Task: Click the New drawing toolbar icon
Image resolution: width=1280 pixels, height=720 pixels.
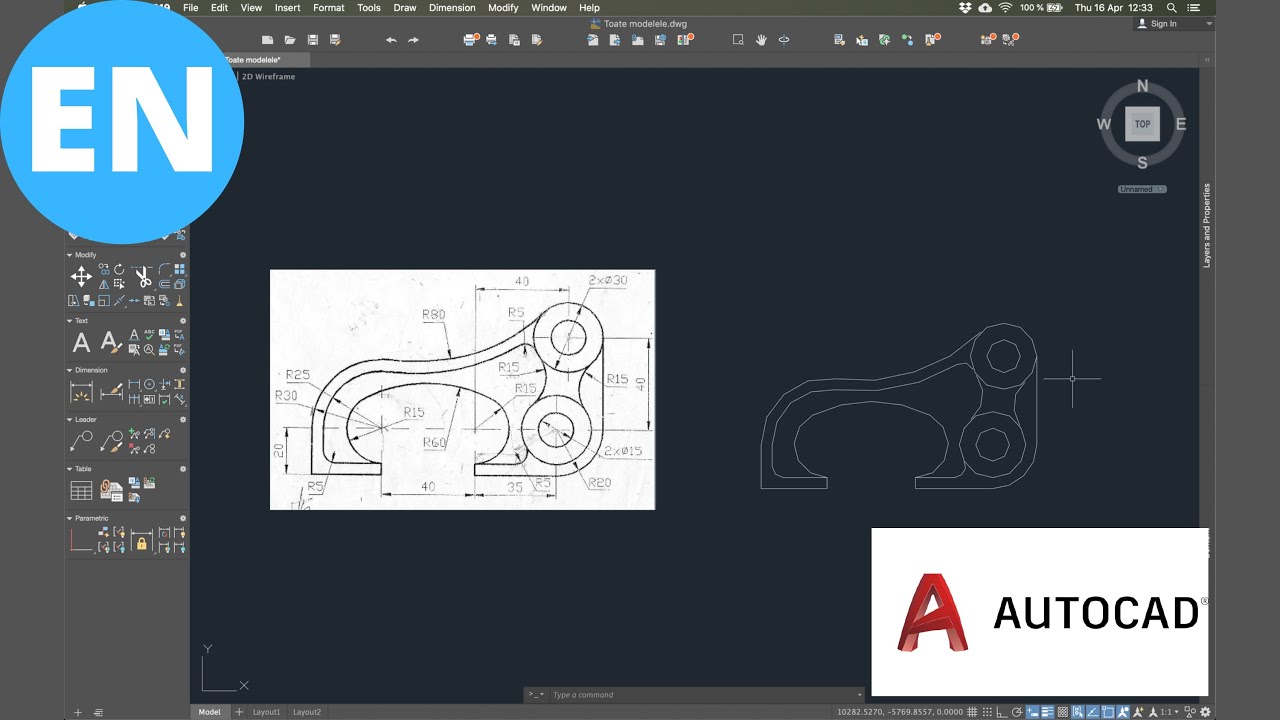Action: pos(267,40)
